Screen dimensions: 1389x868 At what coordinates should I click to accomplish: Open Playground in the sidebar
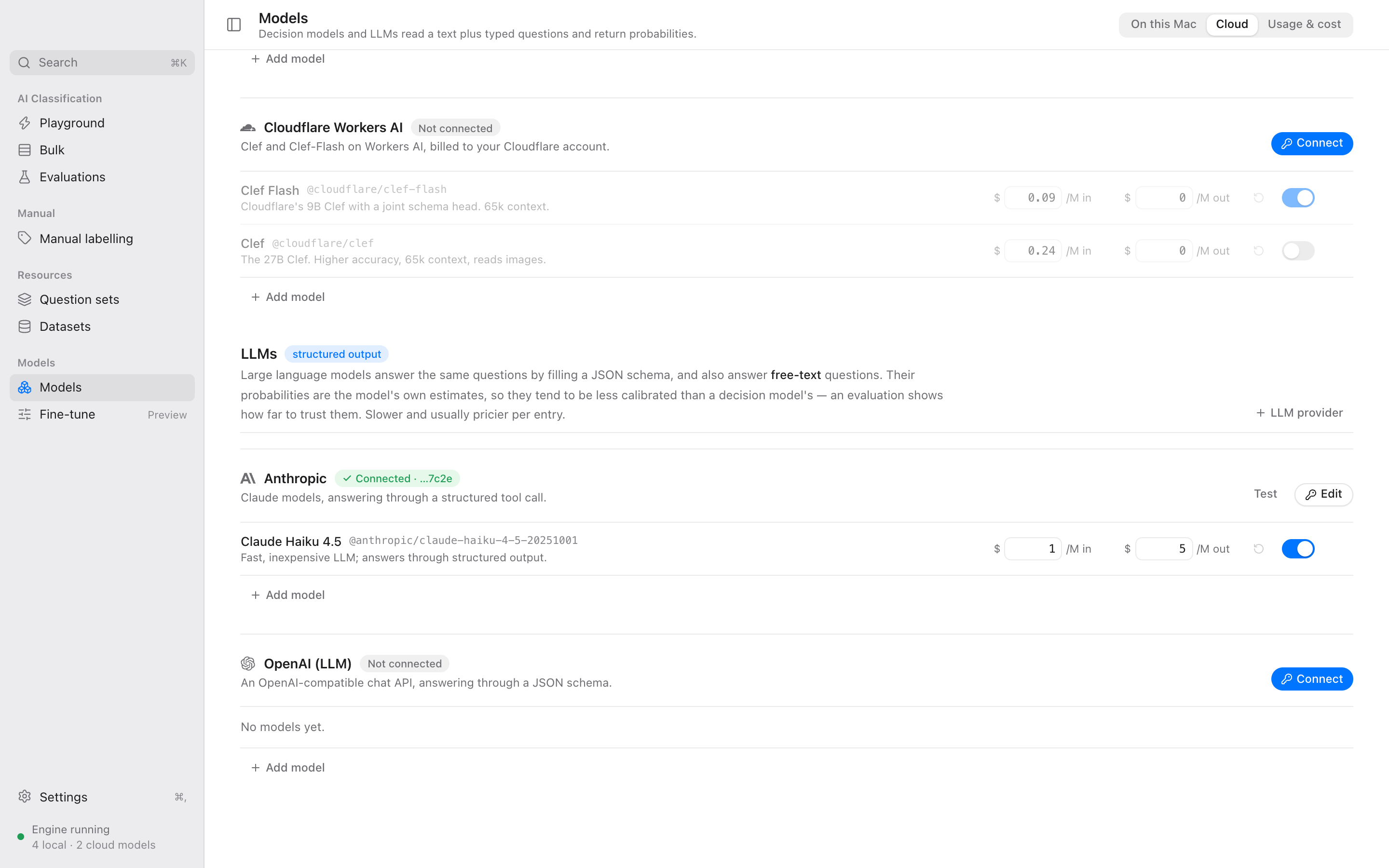[x=102, y=123]
